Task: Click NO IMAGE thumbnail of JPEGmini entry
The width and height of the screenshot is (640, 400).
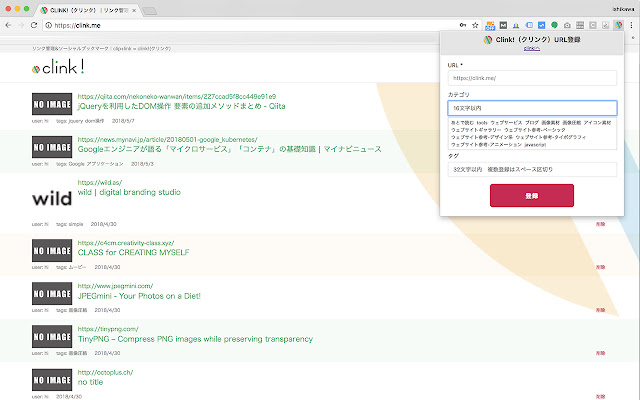Action: click(52, 293)
